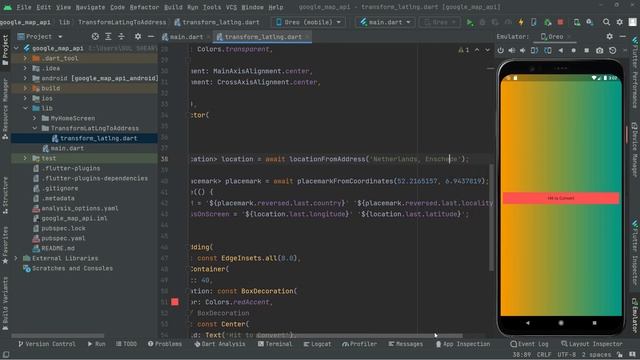Expand the build folder

point(25,88)
